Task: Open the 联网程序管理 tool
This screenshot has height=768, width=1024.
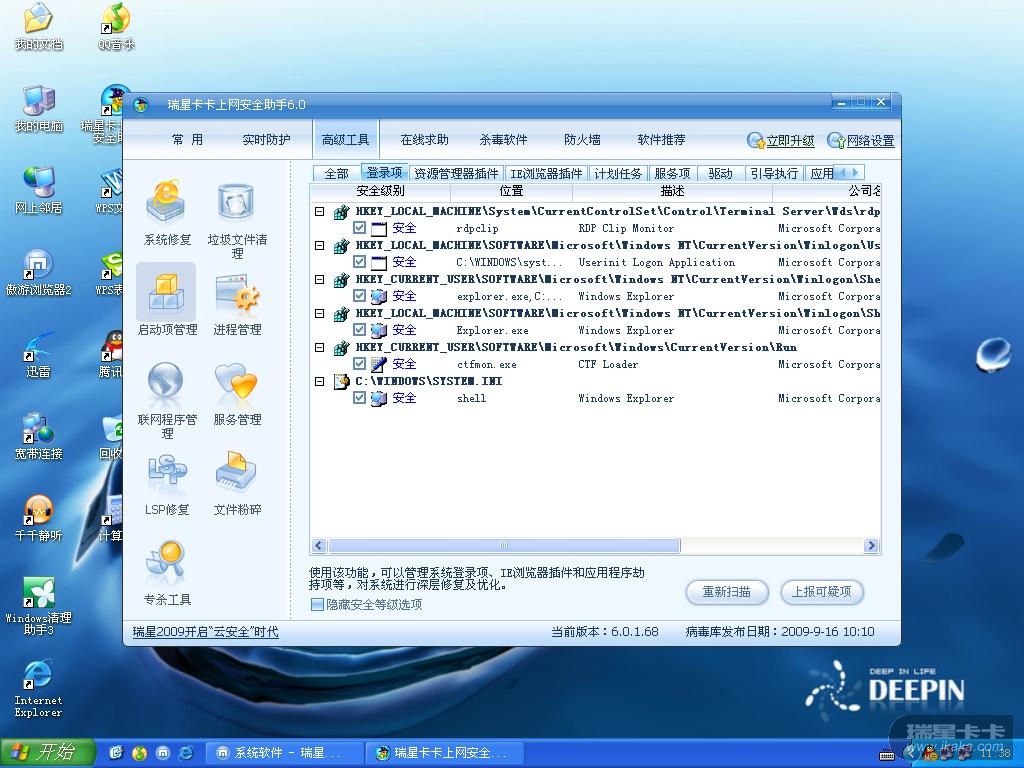Action: (x=167, y=399)
